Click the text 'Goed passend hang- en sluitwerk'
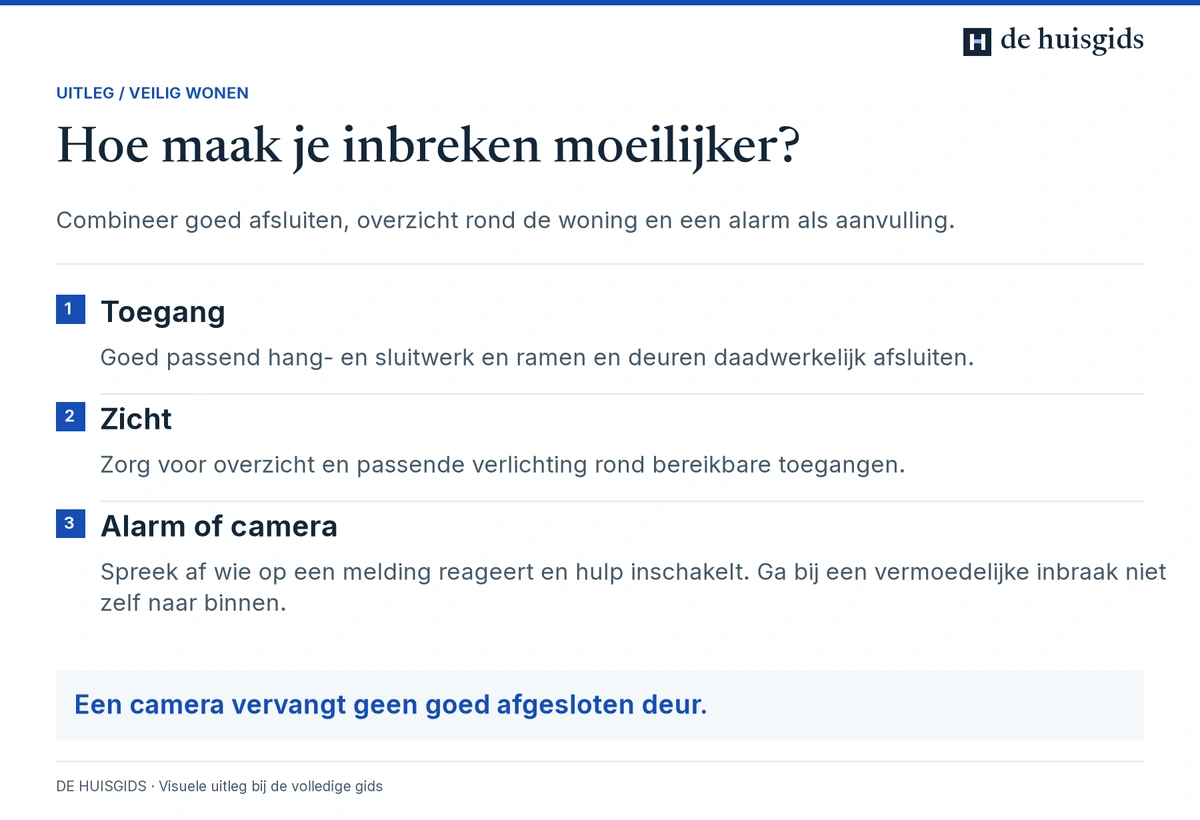Screen dimensions: 1200x820 point(537,357)
